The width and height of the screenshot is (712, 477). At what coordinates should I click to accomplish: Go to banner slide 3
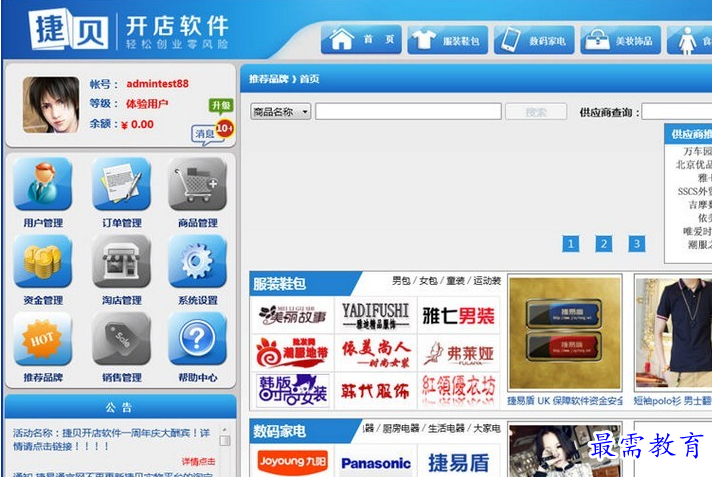637,244
